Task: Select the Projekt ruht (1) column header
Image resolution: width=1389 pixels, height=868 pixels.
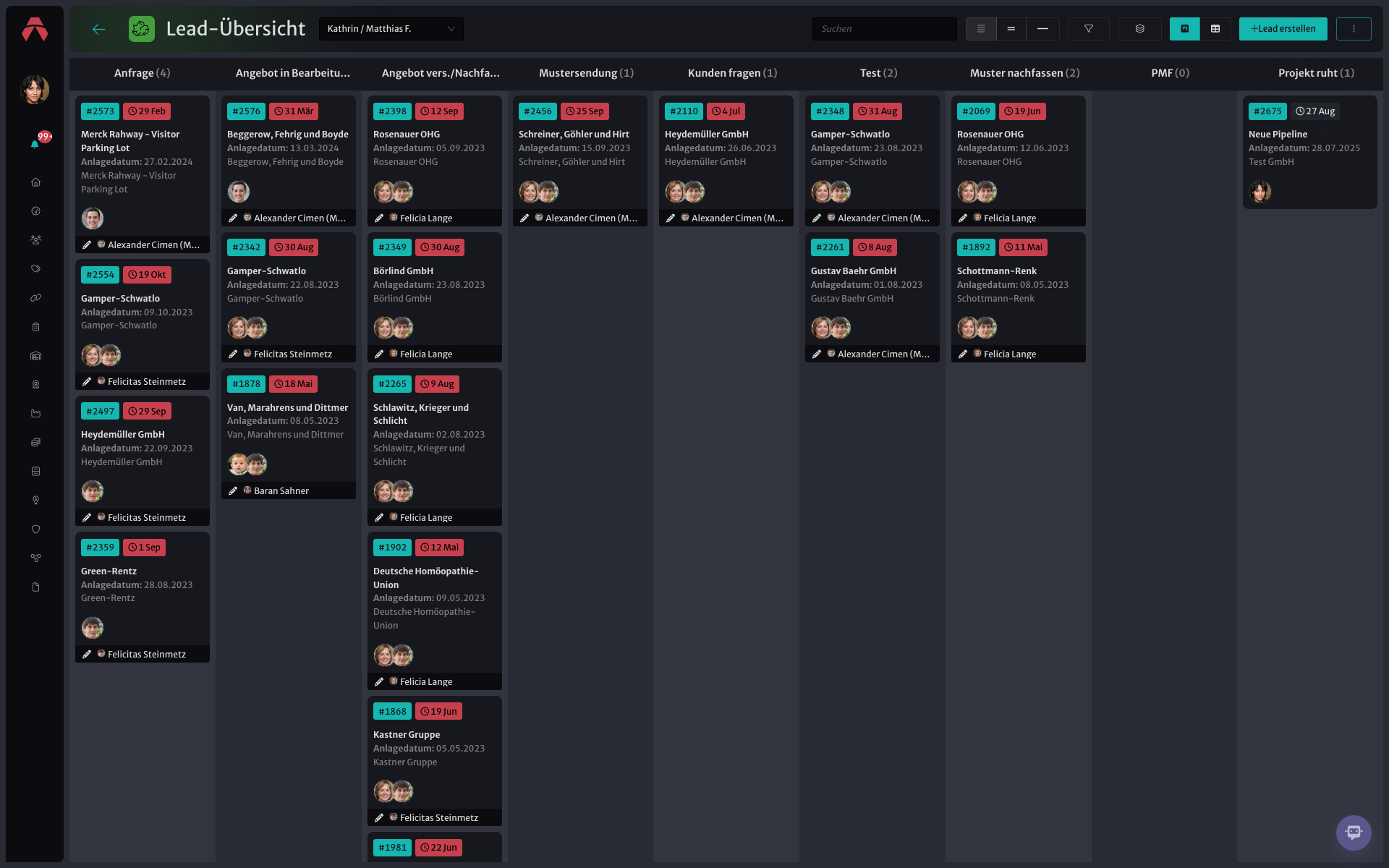Action: pos(1316,73)
